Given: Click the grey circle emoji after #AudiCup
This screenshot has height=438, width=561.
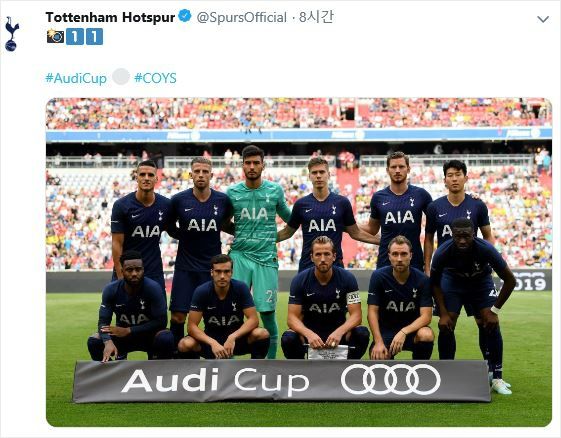Looking at the screenshot, I should pos(121,77).
